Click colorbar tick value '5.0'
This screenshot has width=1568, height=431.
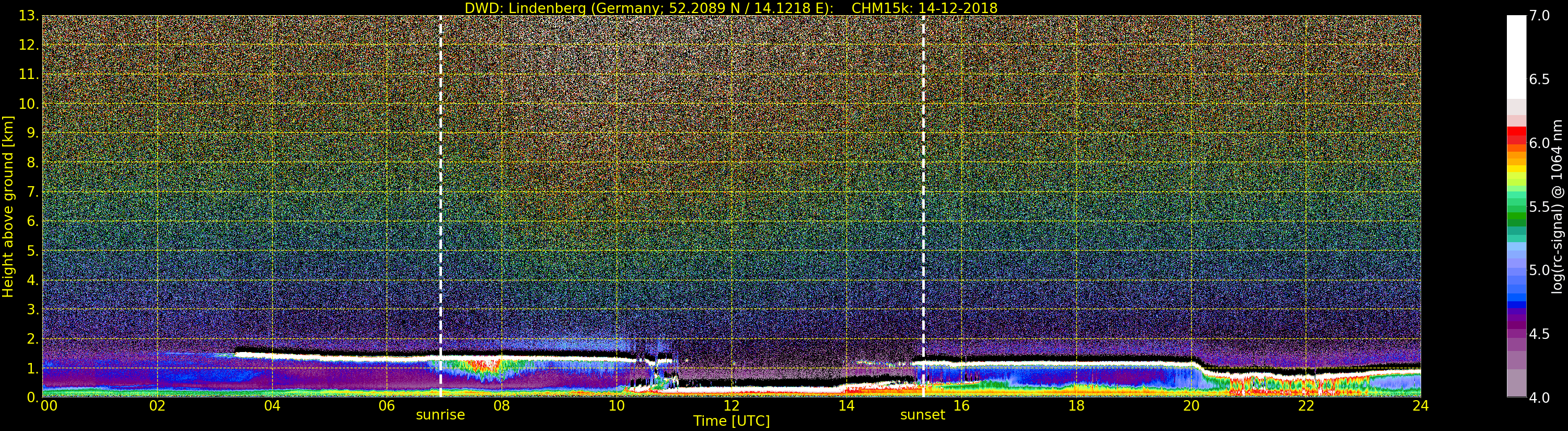(x=1539, y=270)
